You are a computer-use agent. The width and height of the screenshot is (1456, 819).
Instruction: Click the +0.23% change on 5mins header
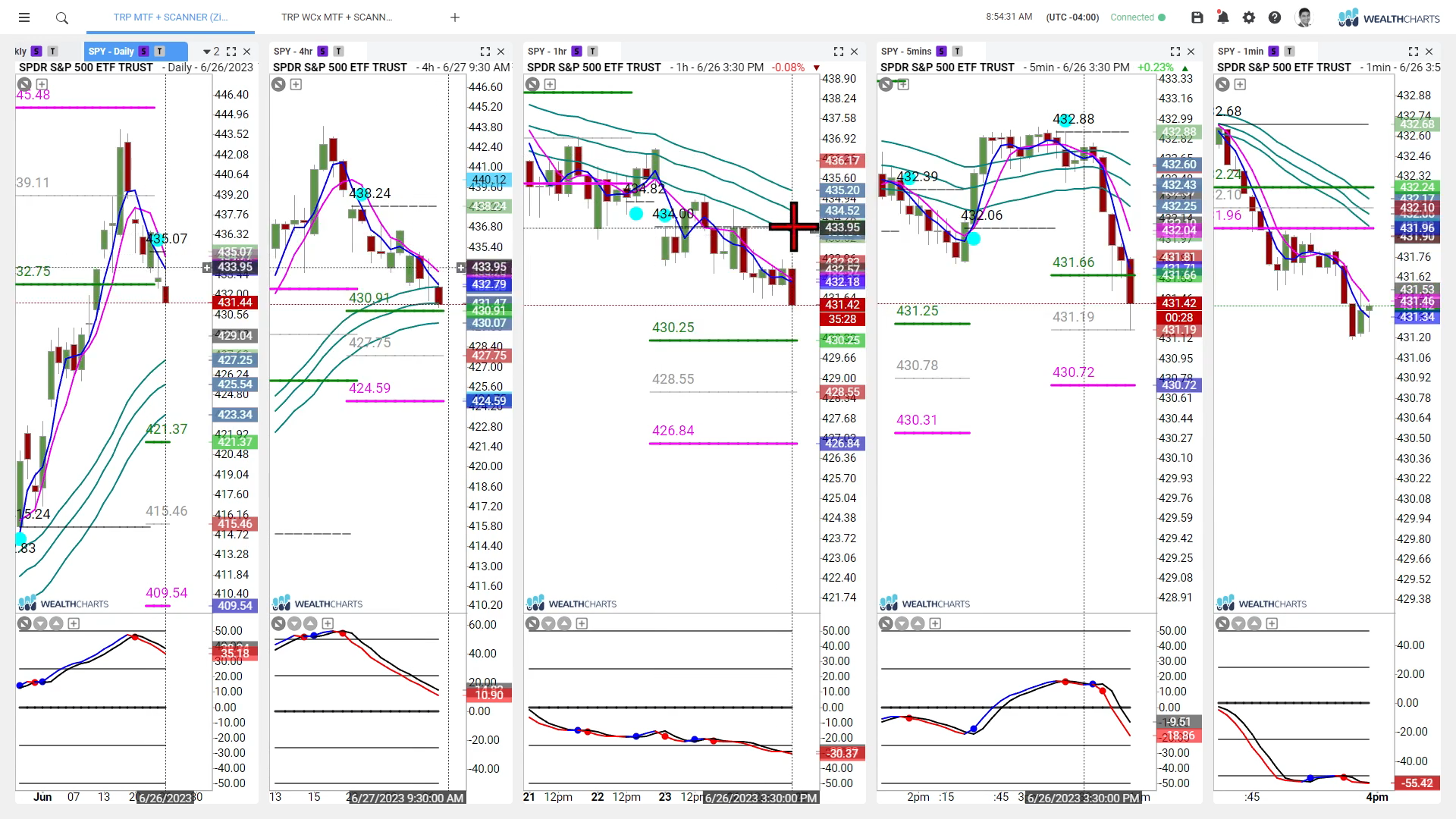[1156, 67]
